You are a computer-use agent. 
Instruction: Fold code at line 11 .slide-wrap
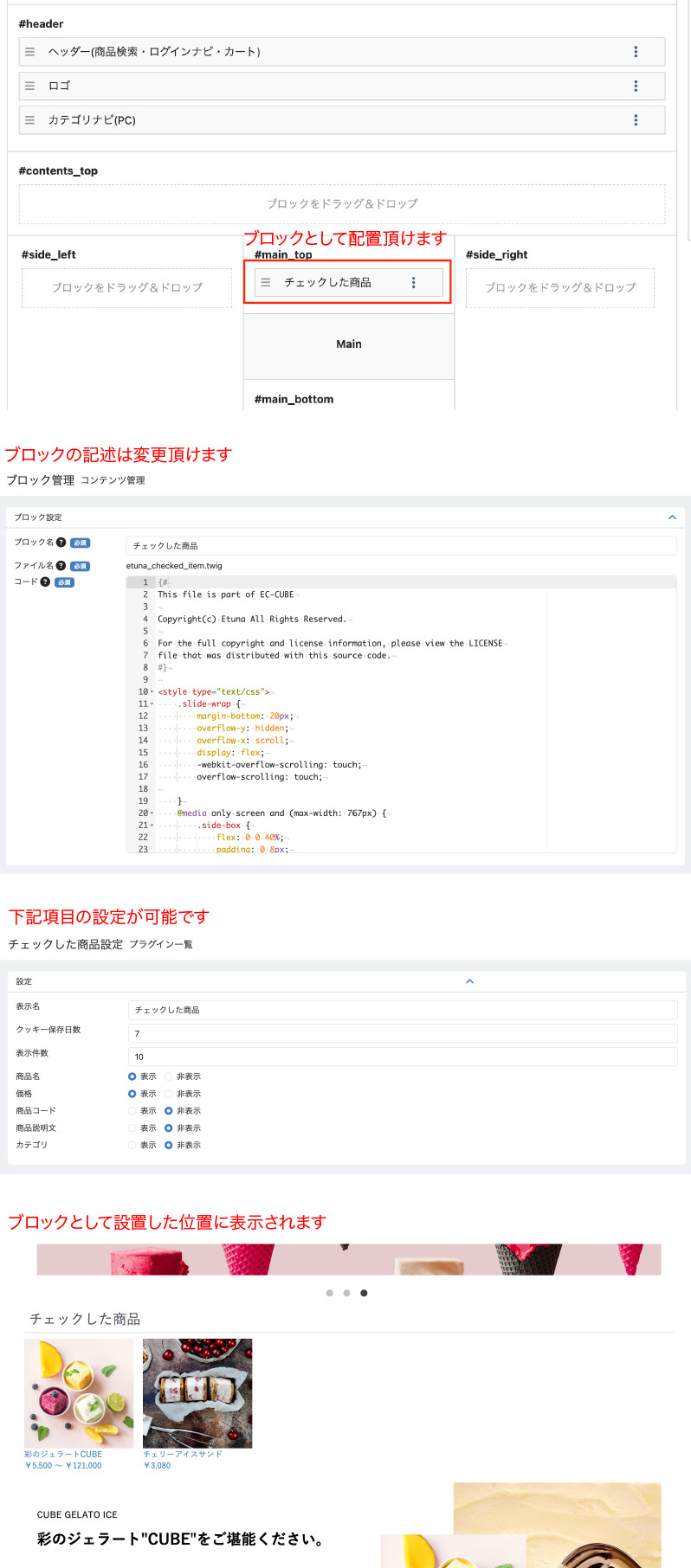pyautogui.click(x=152, y=704)
